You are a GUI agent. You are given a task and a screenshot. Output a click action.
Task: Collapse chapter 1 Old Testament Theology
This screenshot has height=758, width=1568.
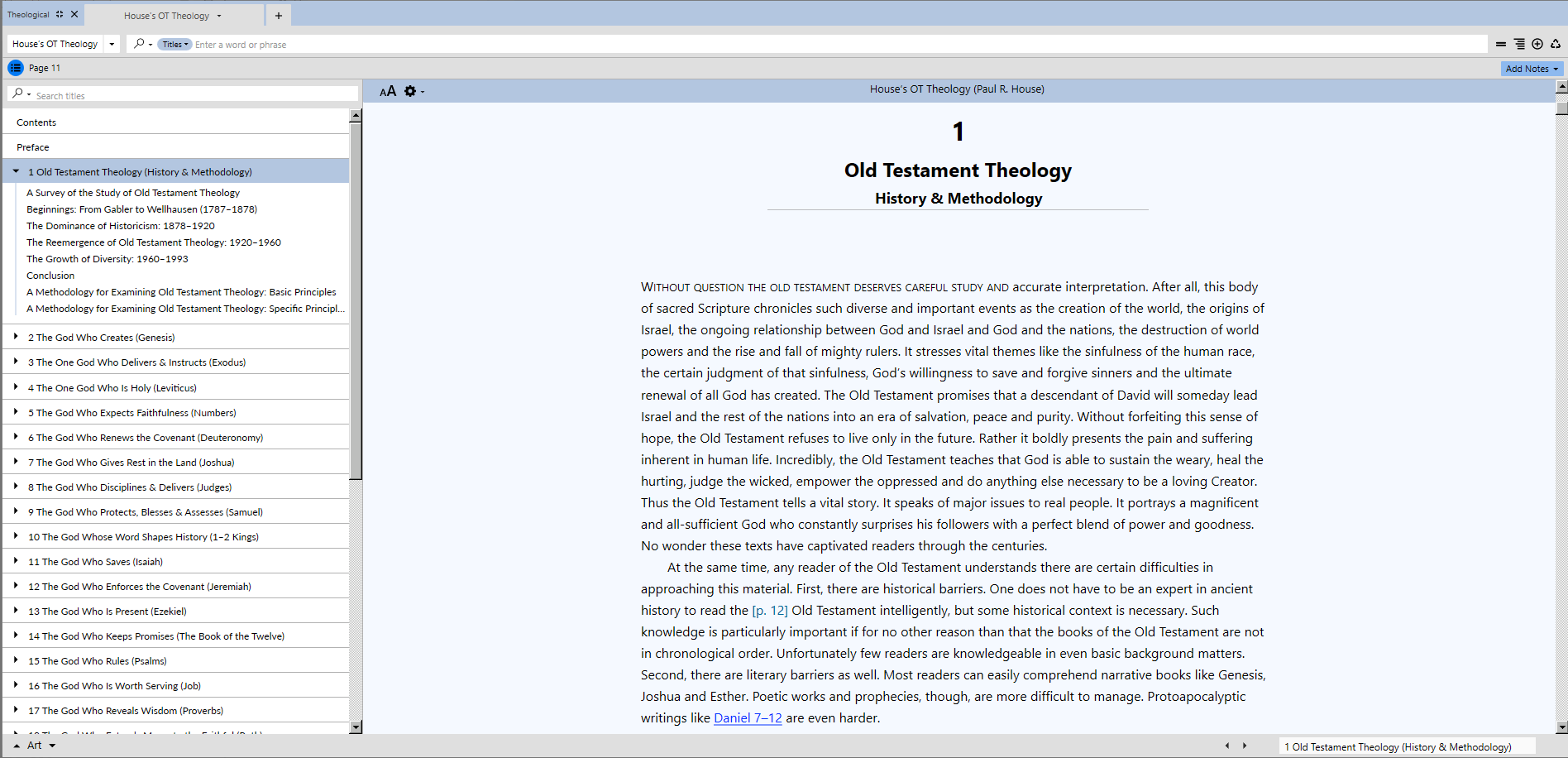point(16,171)
